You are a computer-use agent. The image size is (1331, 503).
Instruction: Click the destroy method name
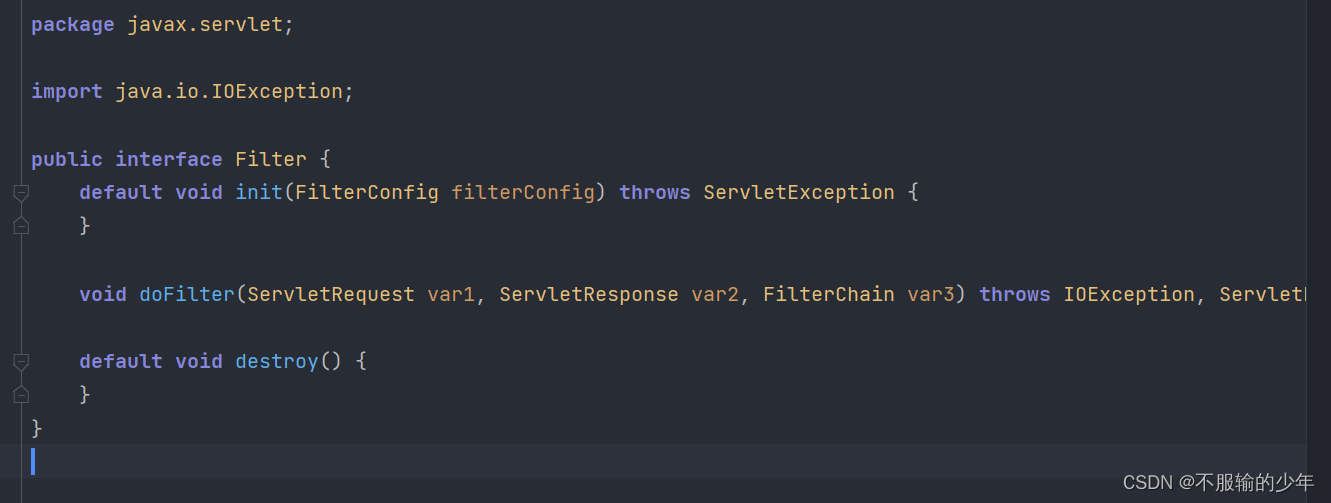tap(277, 361)
